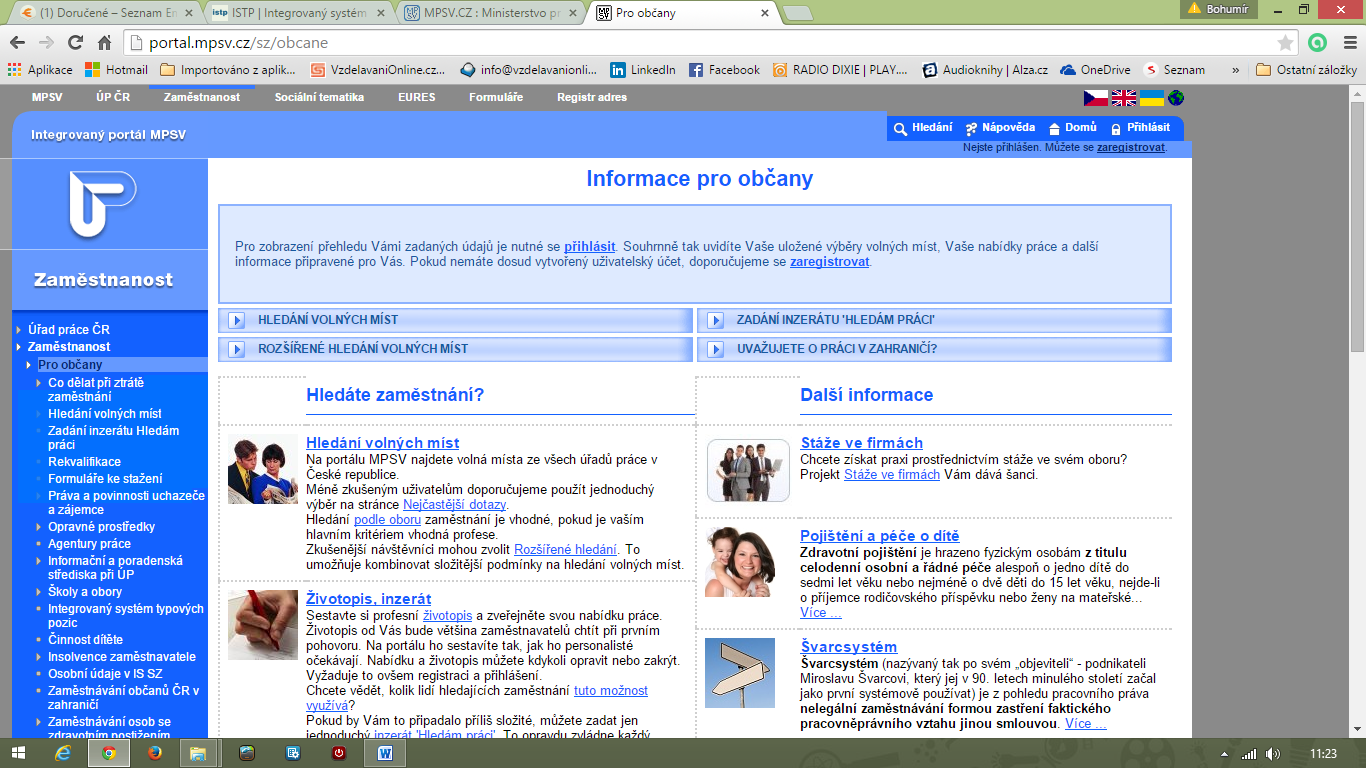Open Registr adres top menu item

592,97
